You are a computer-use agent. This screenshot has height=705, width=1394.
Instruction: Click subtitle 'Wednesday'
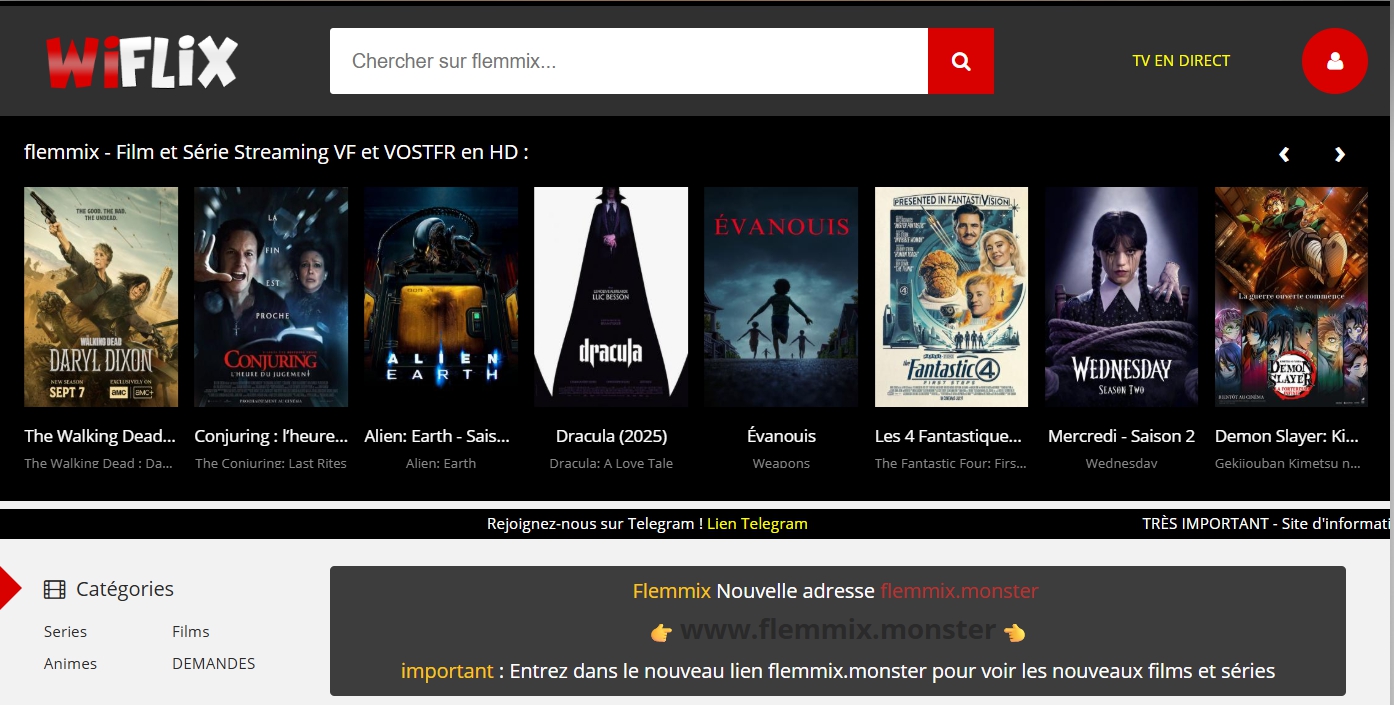pos(1121,463)
